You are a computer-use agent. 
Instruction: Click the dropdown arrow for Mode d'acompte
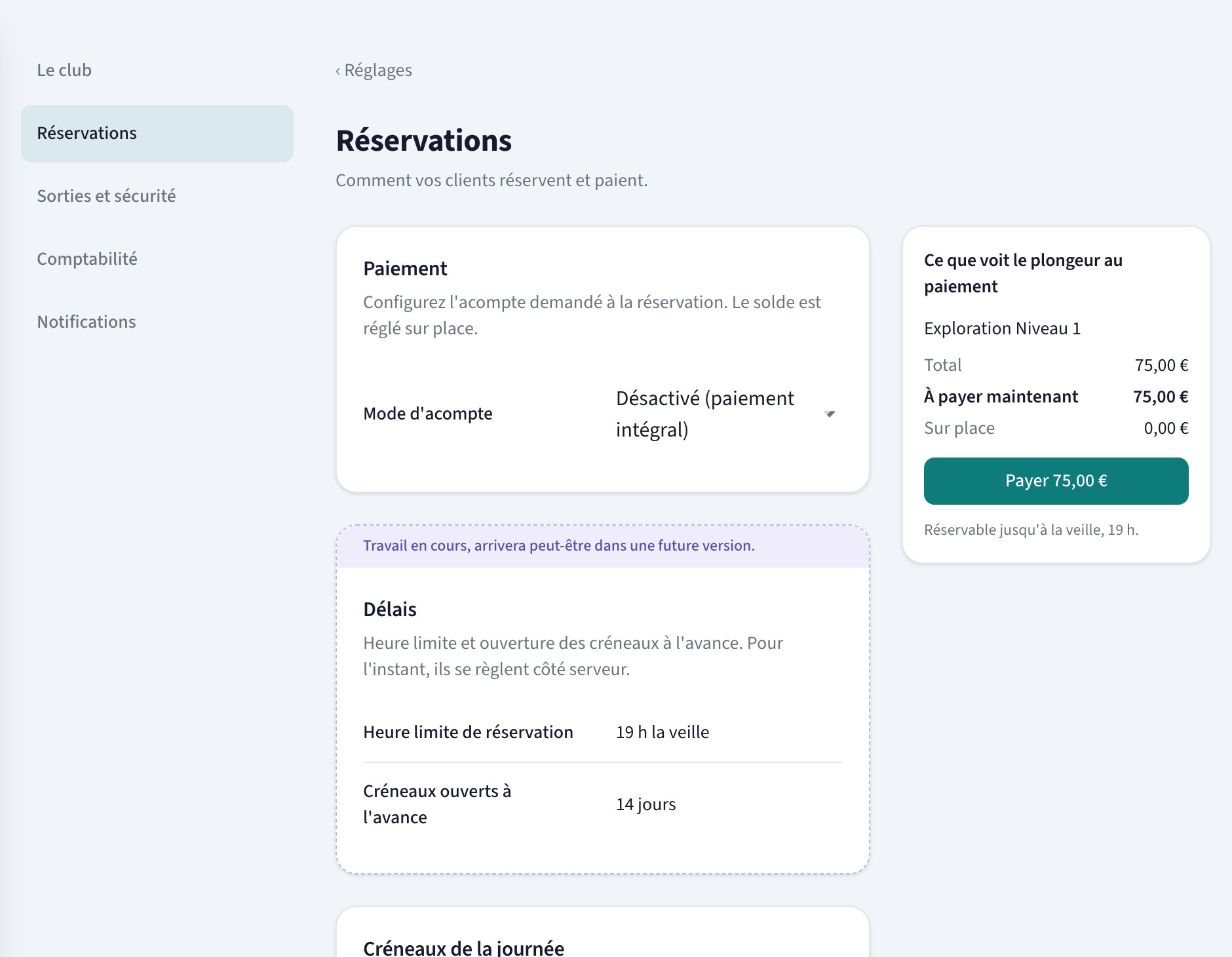(830, 414)
